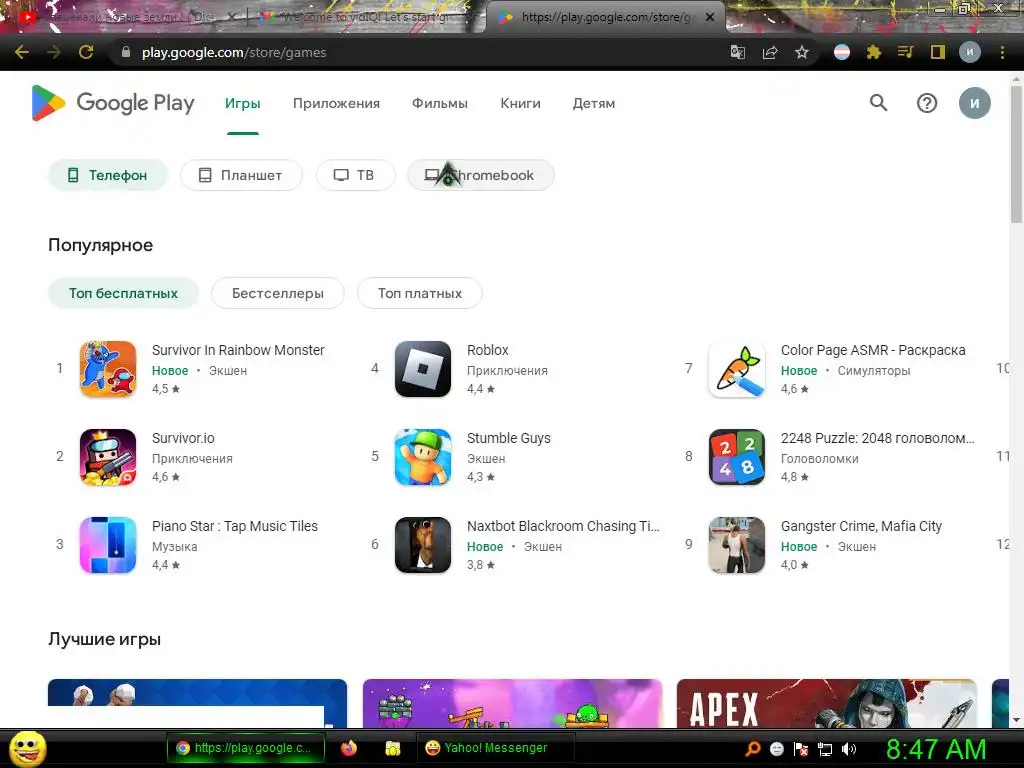The image size is (1024, 768).
Task: Select the Бестселлеры chip
Action: [x=278, y=293]
